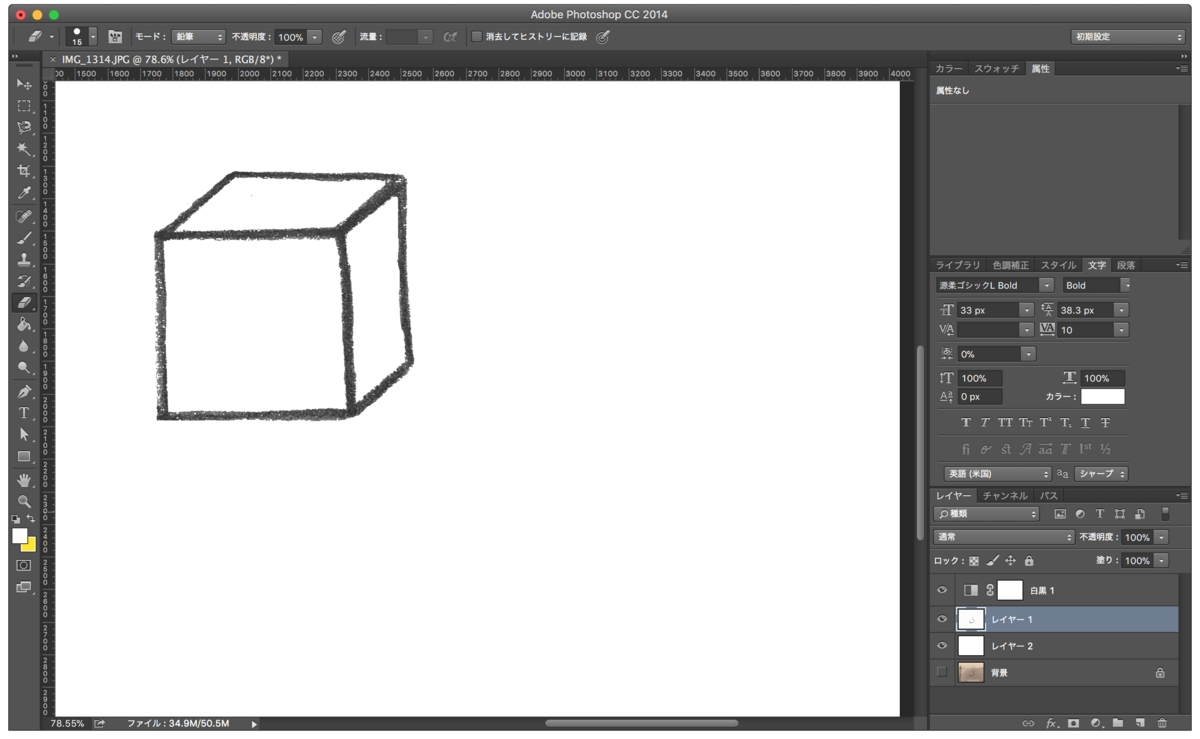This screenshot has width=1200, height=739.
Task: Select the Type tool
Action: (x=24, y=413)
